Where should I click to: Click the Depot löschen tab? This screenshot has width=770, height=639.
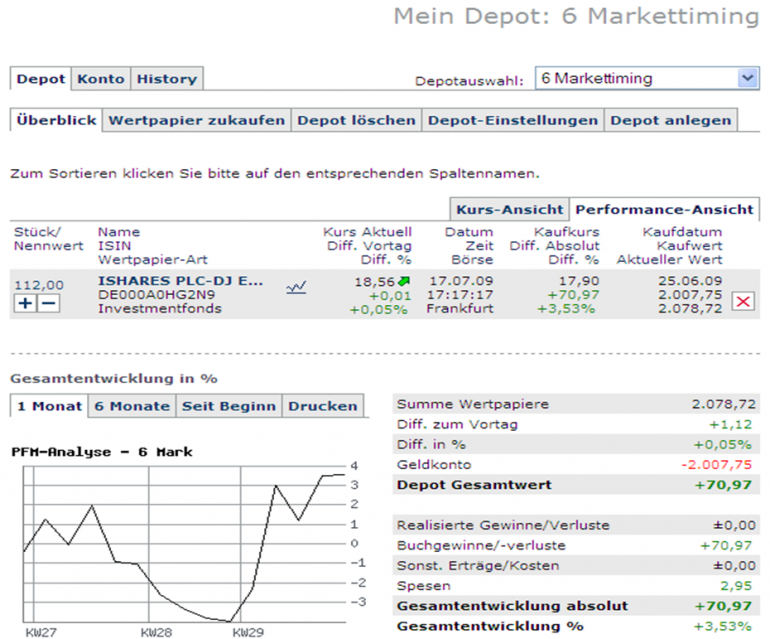tap(357, 120)
